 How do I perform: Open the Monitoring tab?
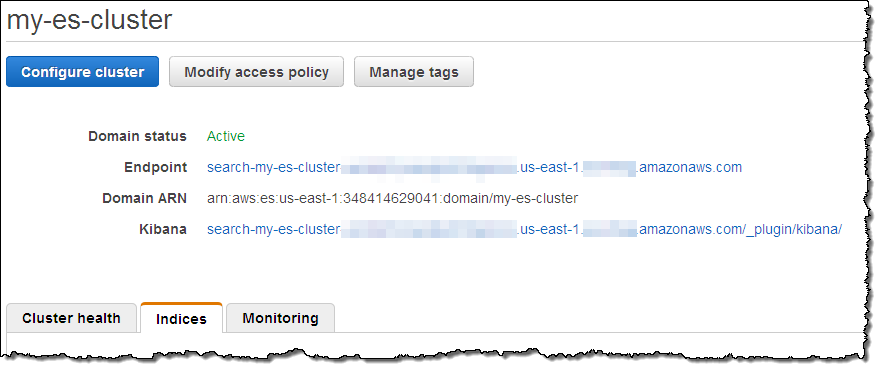[280, 318]
